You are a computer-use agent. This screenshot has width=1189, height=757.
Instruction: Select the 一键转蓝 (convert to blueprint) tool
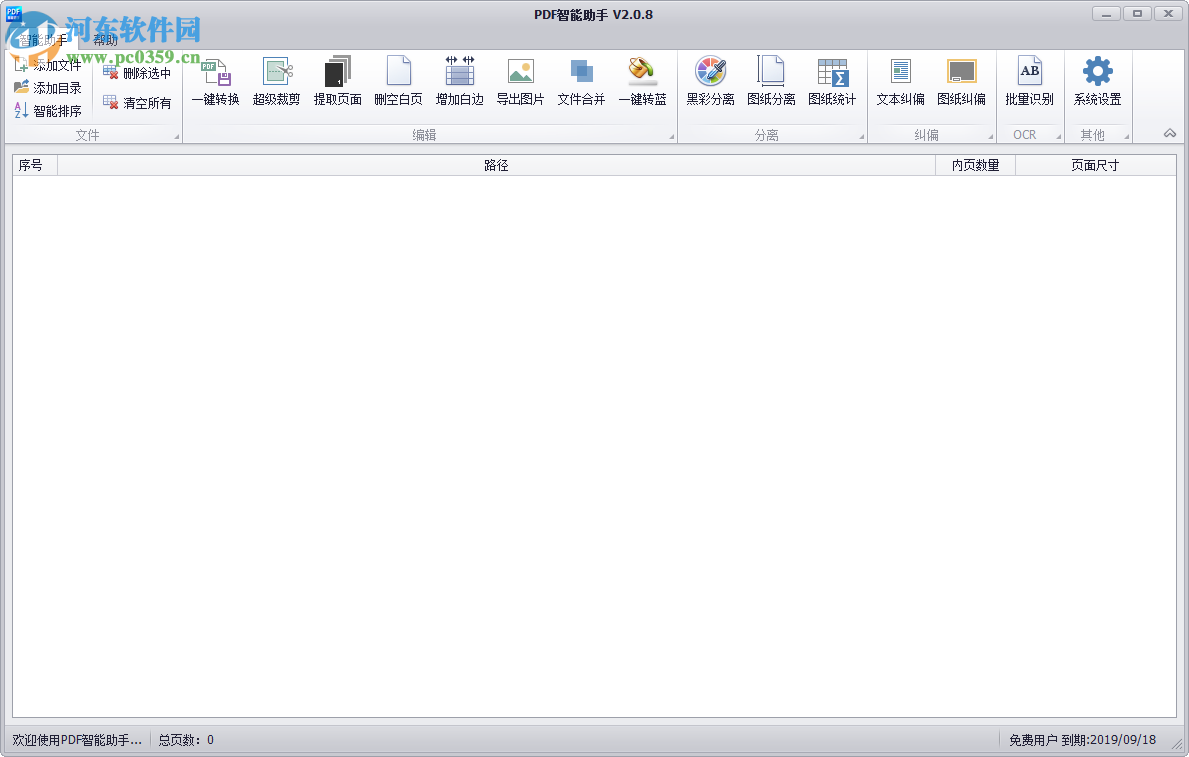642,82
